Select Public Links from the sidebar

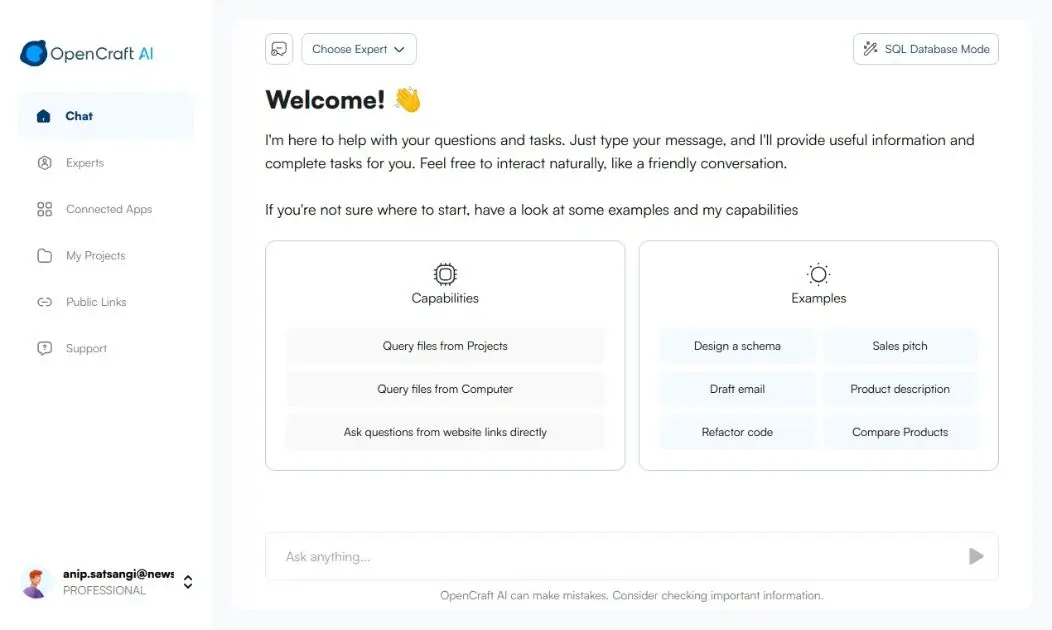click(94, 302)
